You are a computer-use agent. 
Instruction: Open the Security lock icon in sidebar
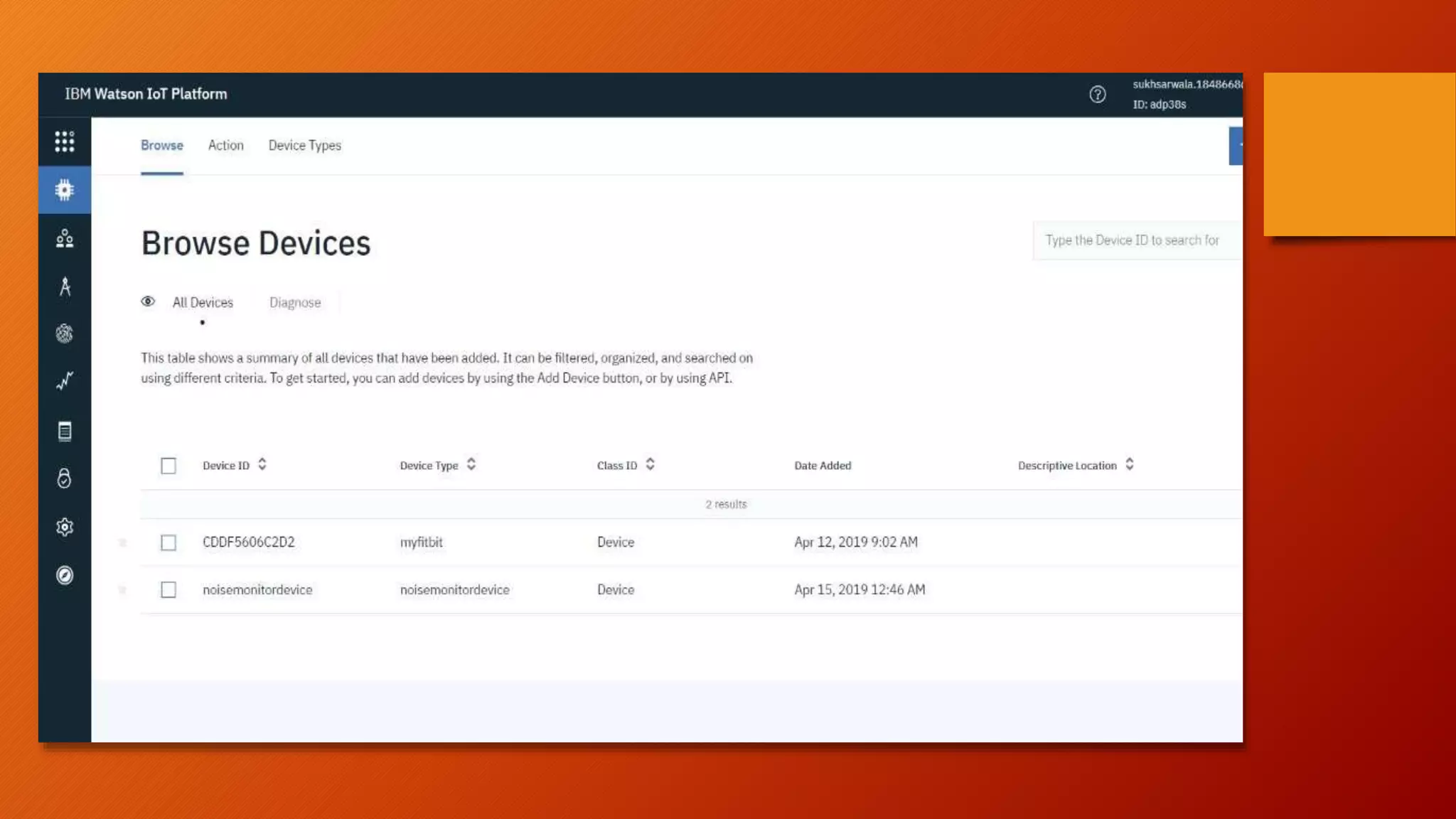pos(65,478)
